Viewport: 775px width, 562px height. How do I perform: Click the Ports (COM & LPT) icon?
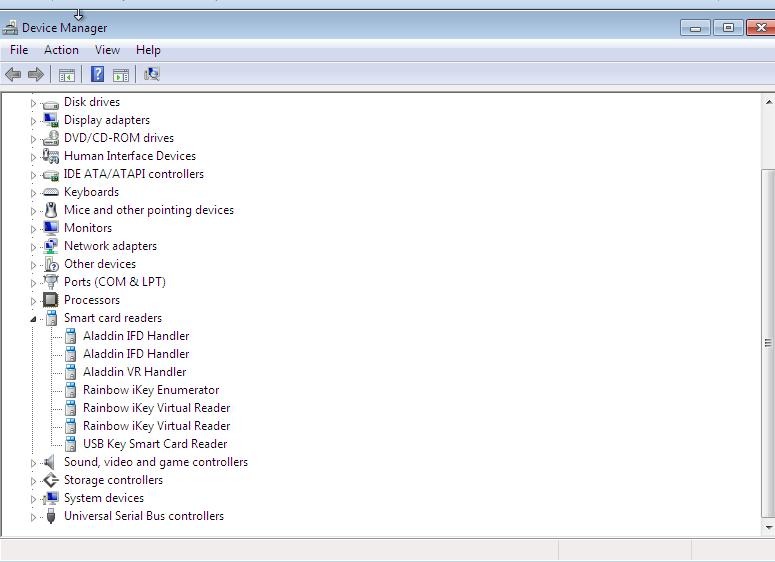[x=50, y=282]
